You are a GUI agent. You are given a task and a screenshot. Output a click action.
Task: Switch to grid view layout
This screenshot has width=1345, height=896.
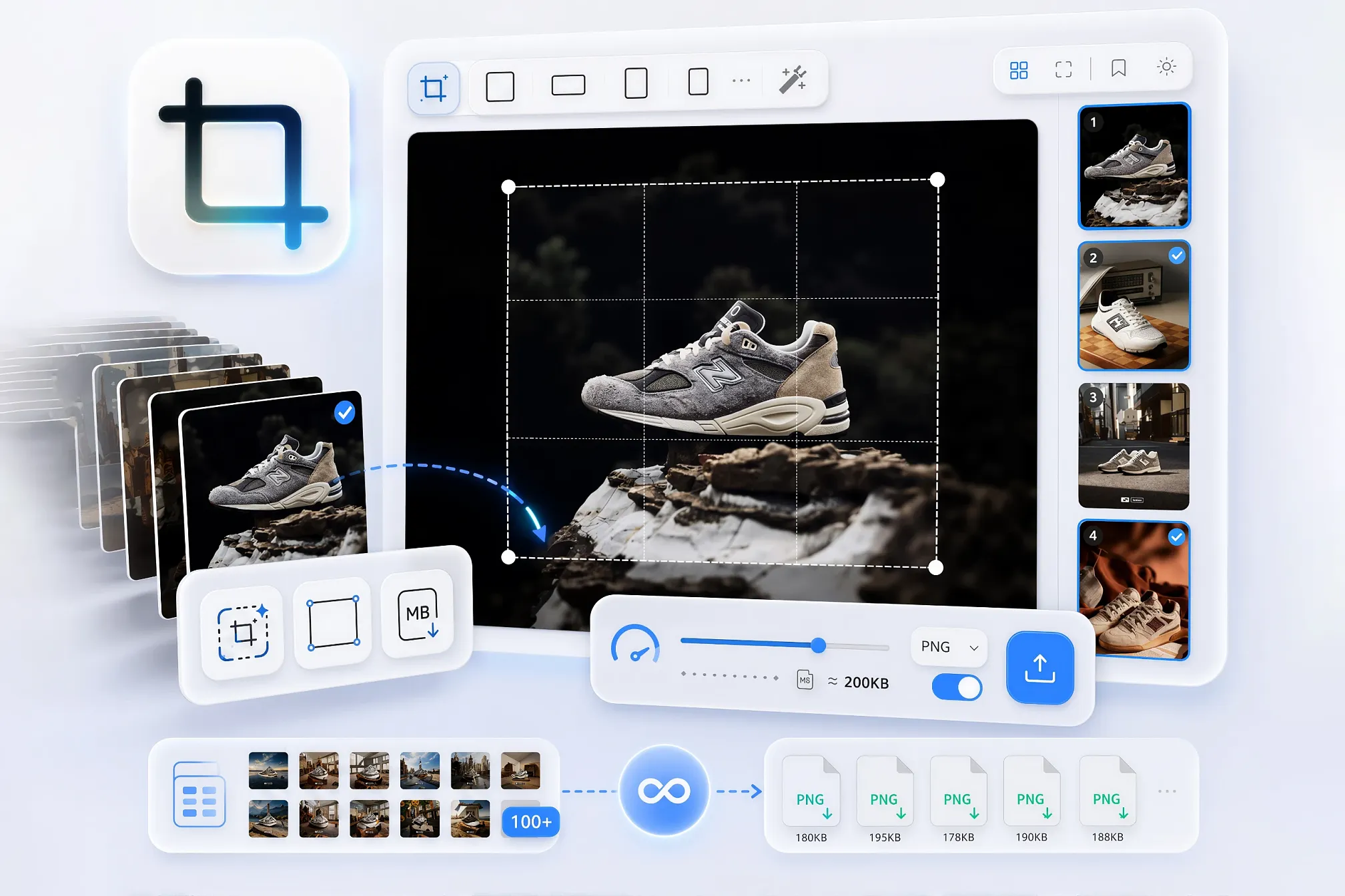[x=1019, y=70]
